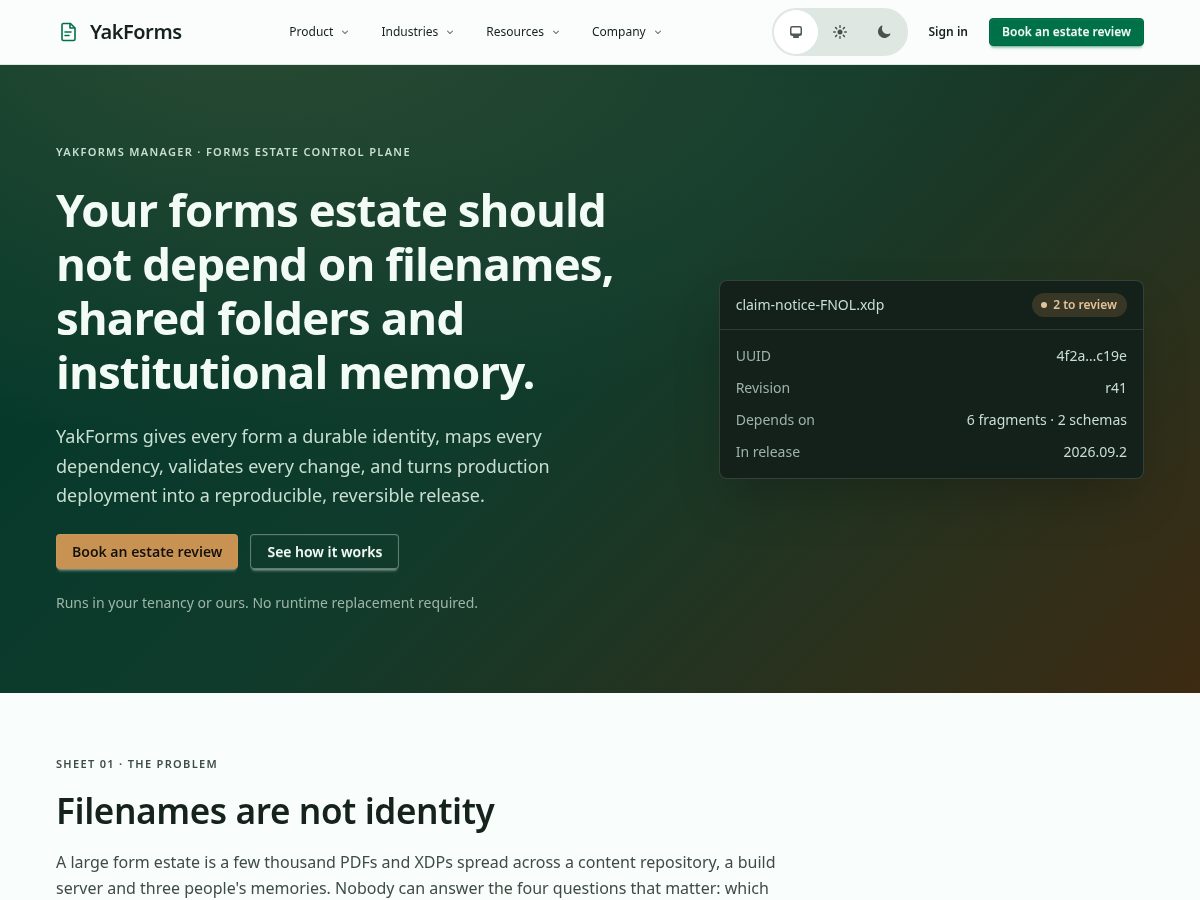Screen dimensions: 1200x900
Task: Expand the chevron next to Company
Action: click(x=658, y=32)
